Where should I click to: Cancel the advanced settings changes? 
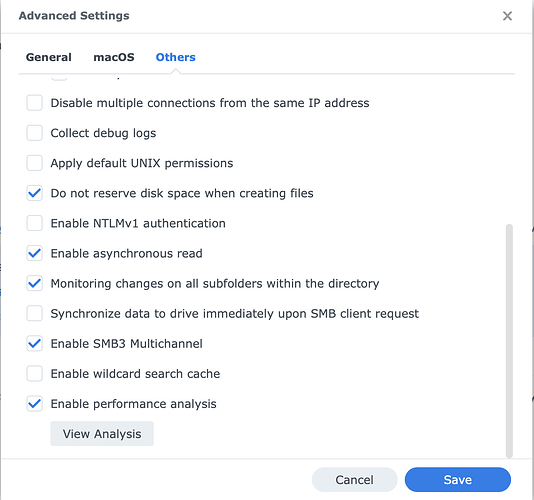(354, 480)
